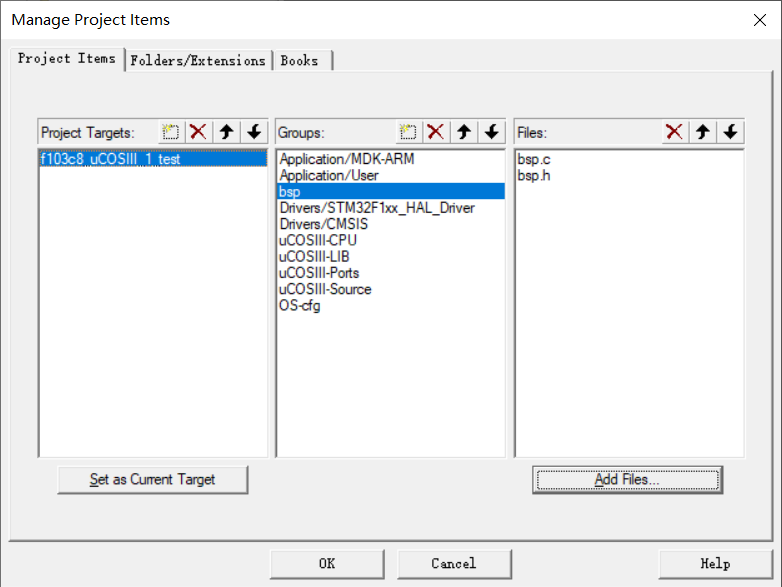Switch to Project Items tab

[67, 59]
